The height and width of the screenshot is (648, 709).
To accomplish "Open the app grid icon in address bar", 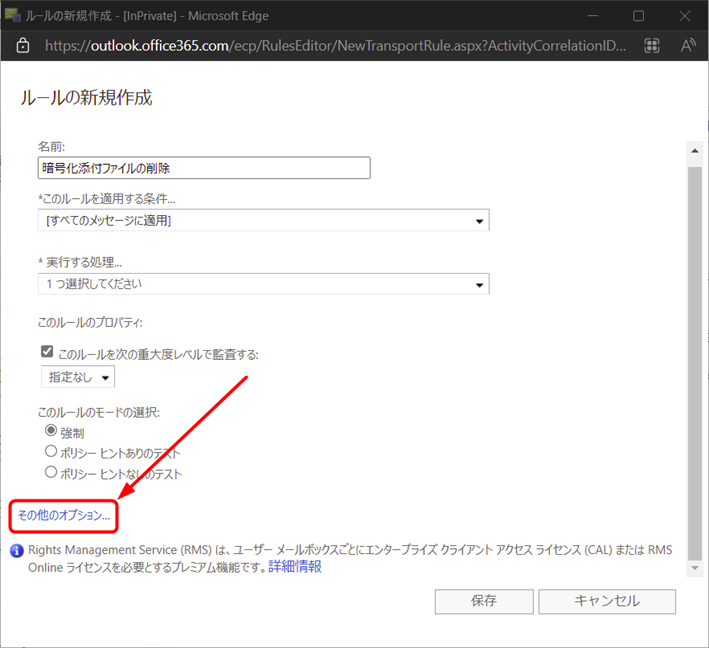I will click(652, 45).
